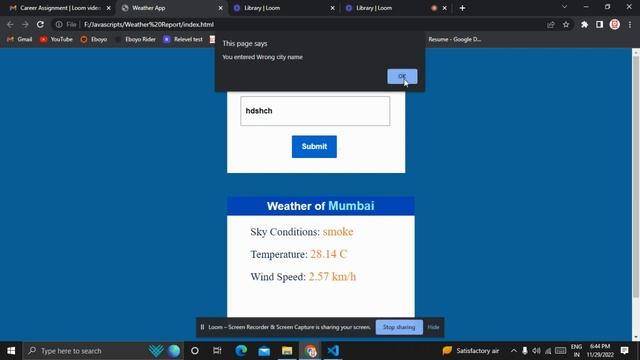
Task: Open a new browser tab
Action: [462, 8]
